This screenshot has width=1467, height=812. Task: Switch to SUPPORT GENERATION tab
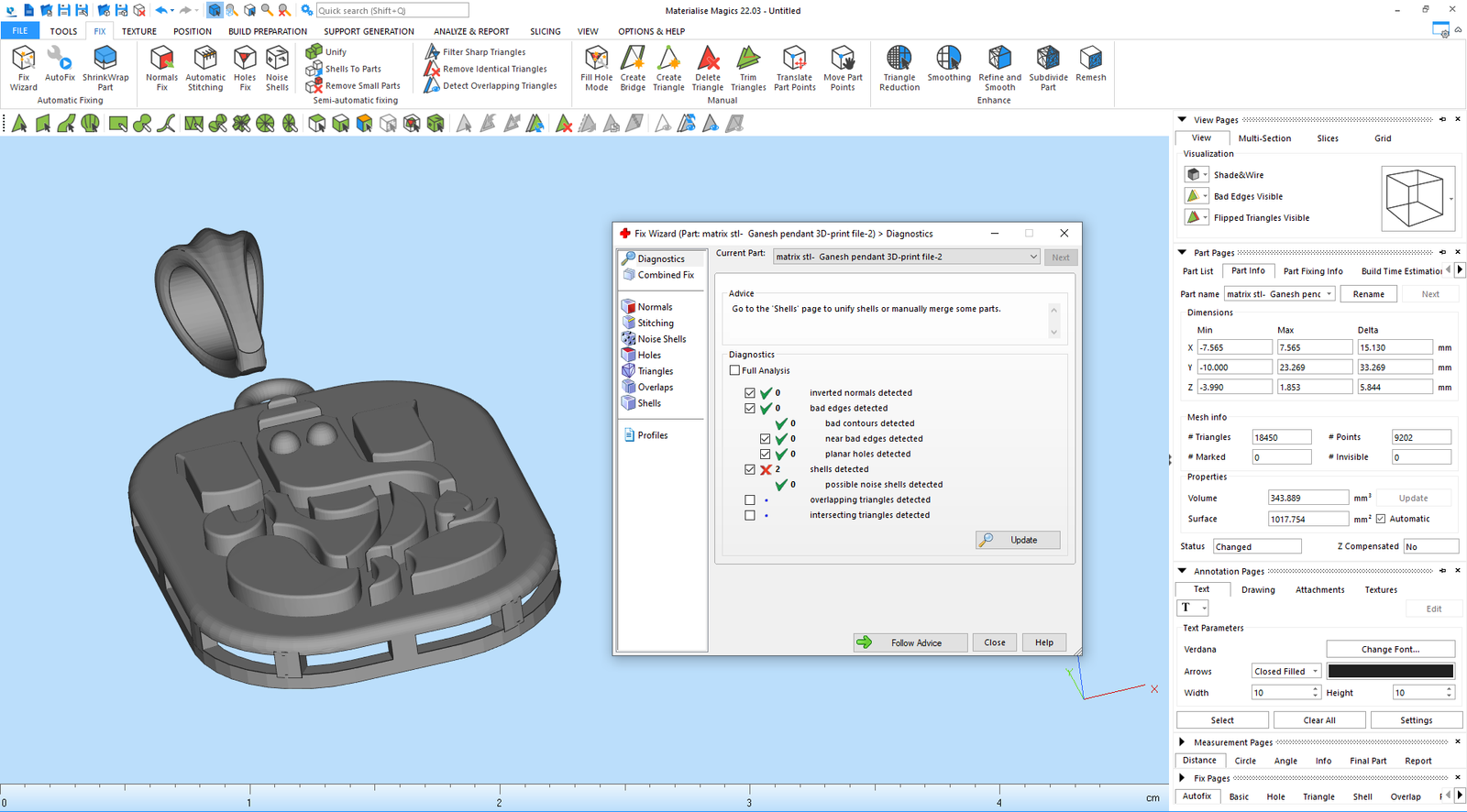(x=369, y=31)
